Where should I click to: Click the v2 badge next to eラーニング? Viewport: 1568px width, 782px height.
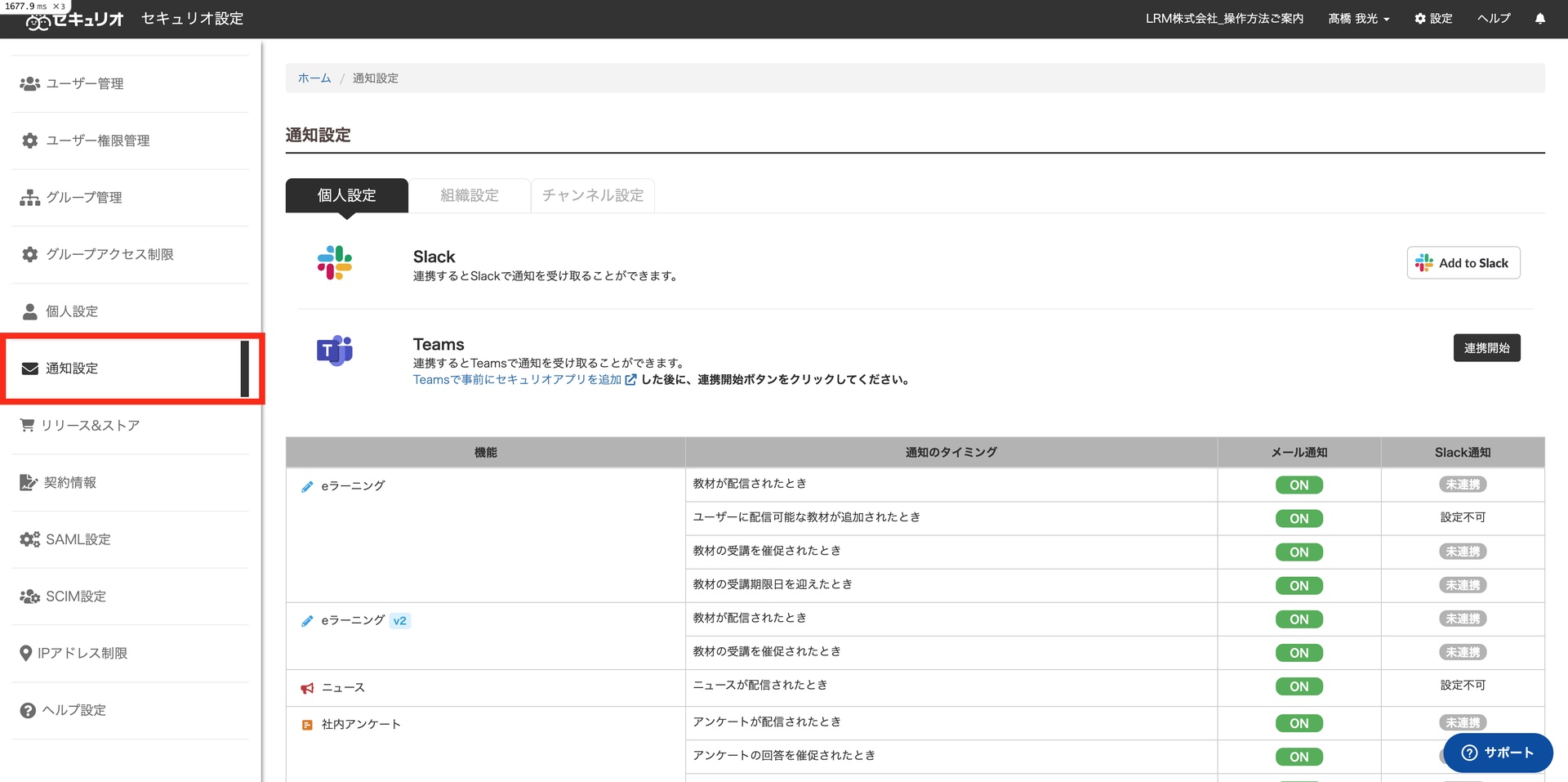[399, 621]
